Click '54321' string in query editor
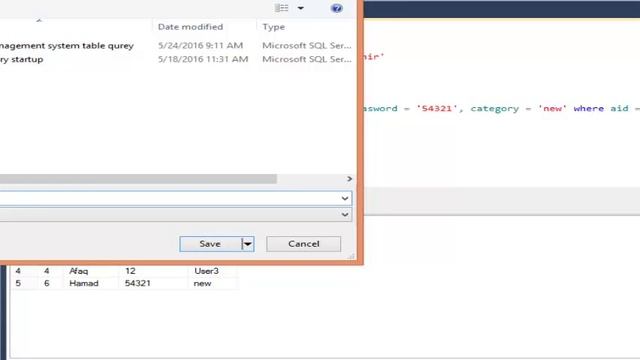 (x=436, y=109)
